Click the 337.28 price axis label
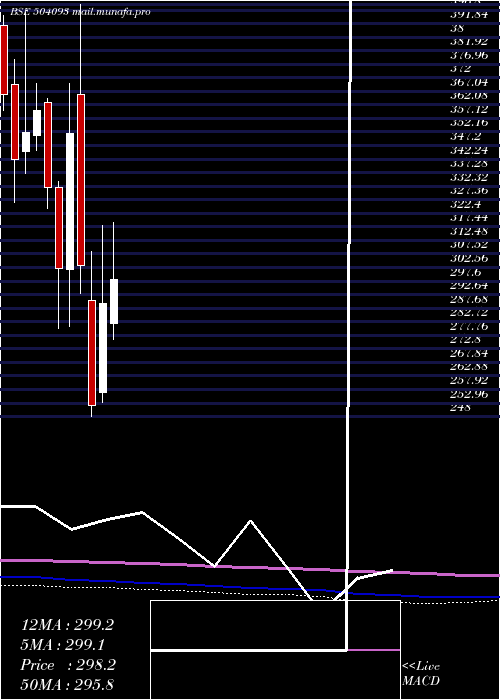The image size is (500, 700). click(469, 163)
